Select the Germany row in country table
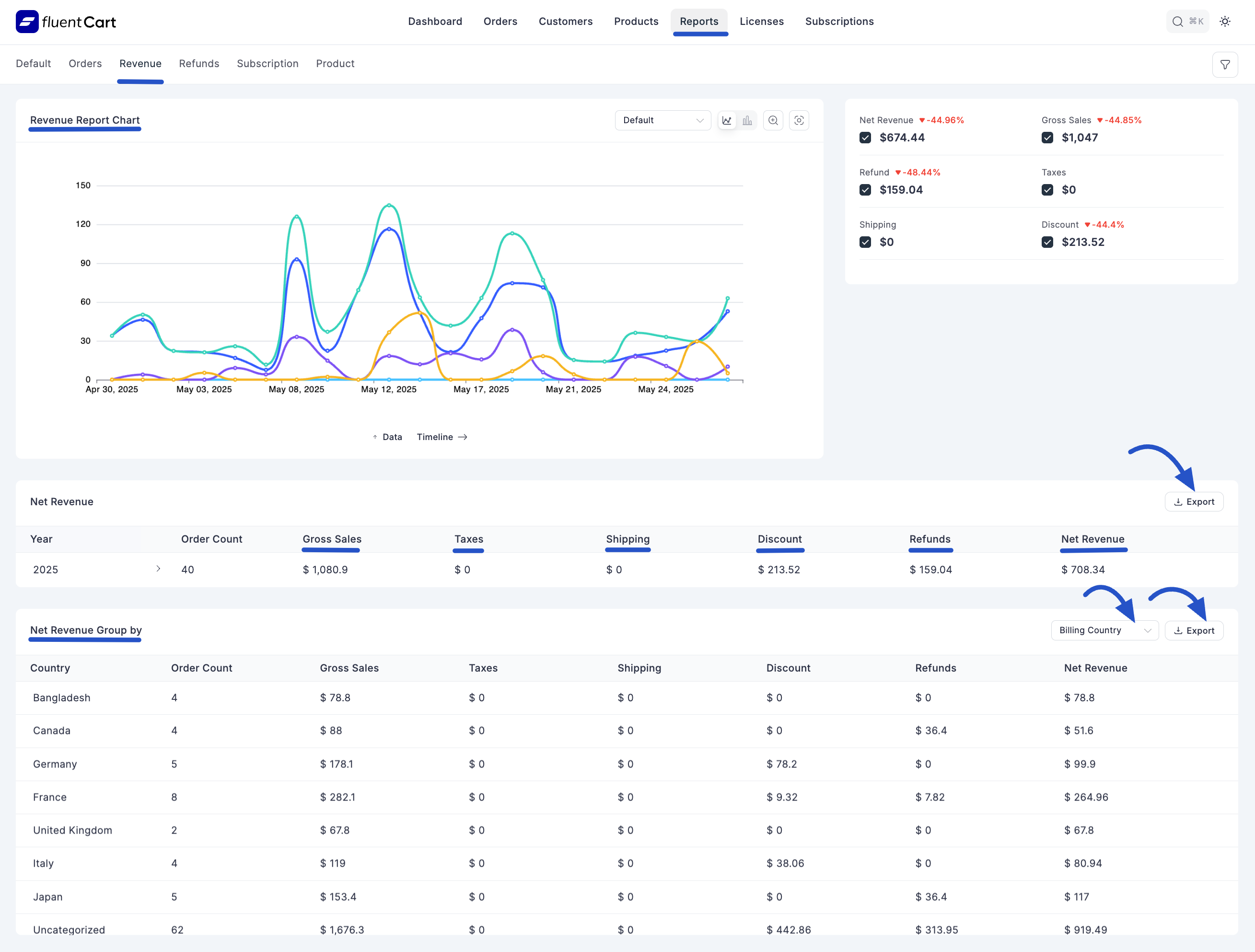Screen dimensions: 1255x952 (x=55, y=764)
